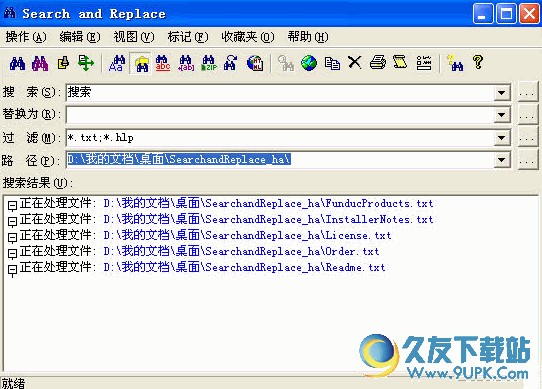
Task: Open the 帮助(H) menu
Action: (x=308, y=37)
